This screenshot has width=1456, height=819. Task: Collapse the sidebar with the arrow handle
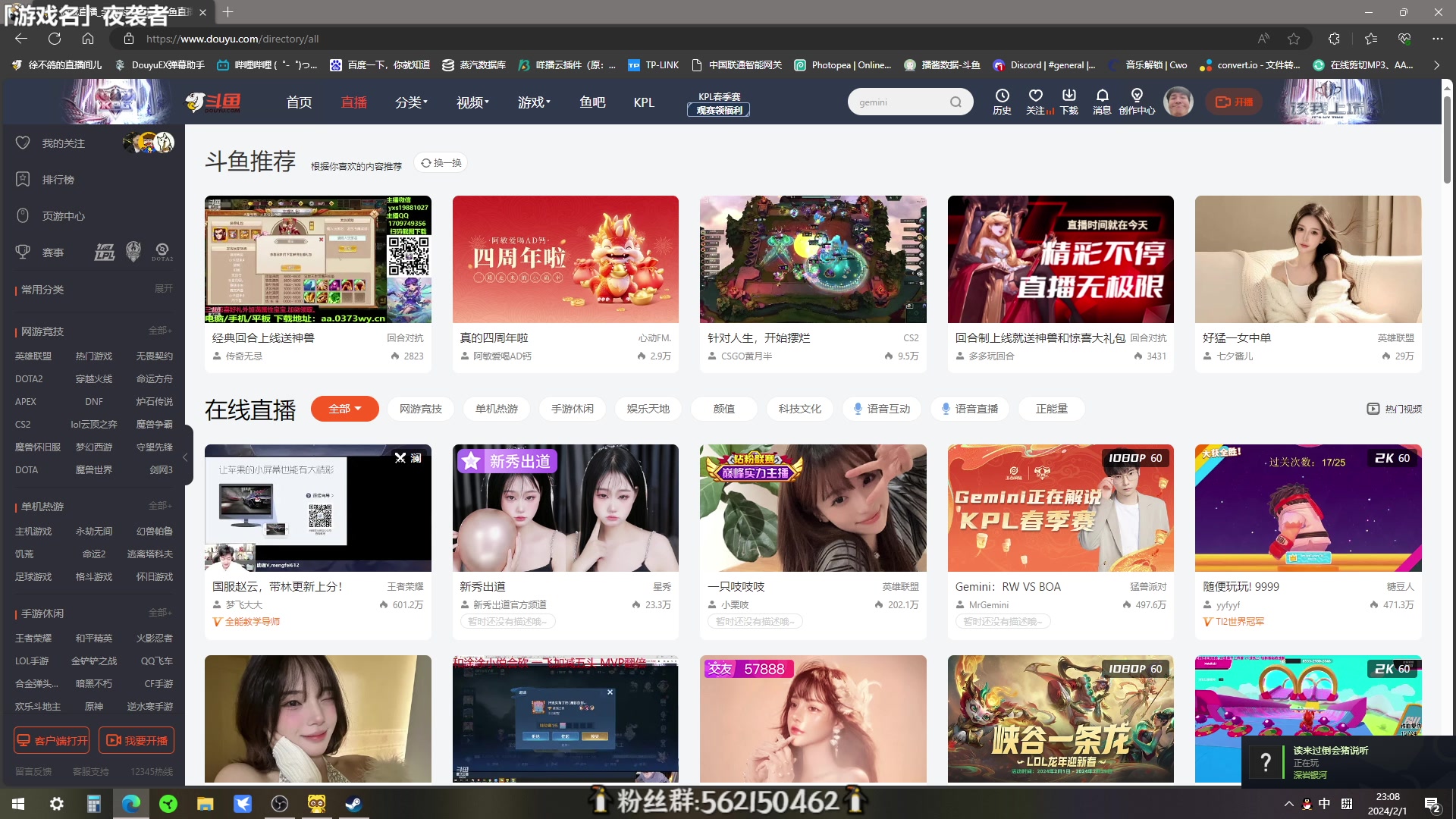[x=185, y=457]
